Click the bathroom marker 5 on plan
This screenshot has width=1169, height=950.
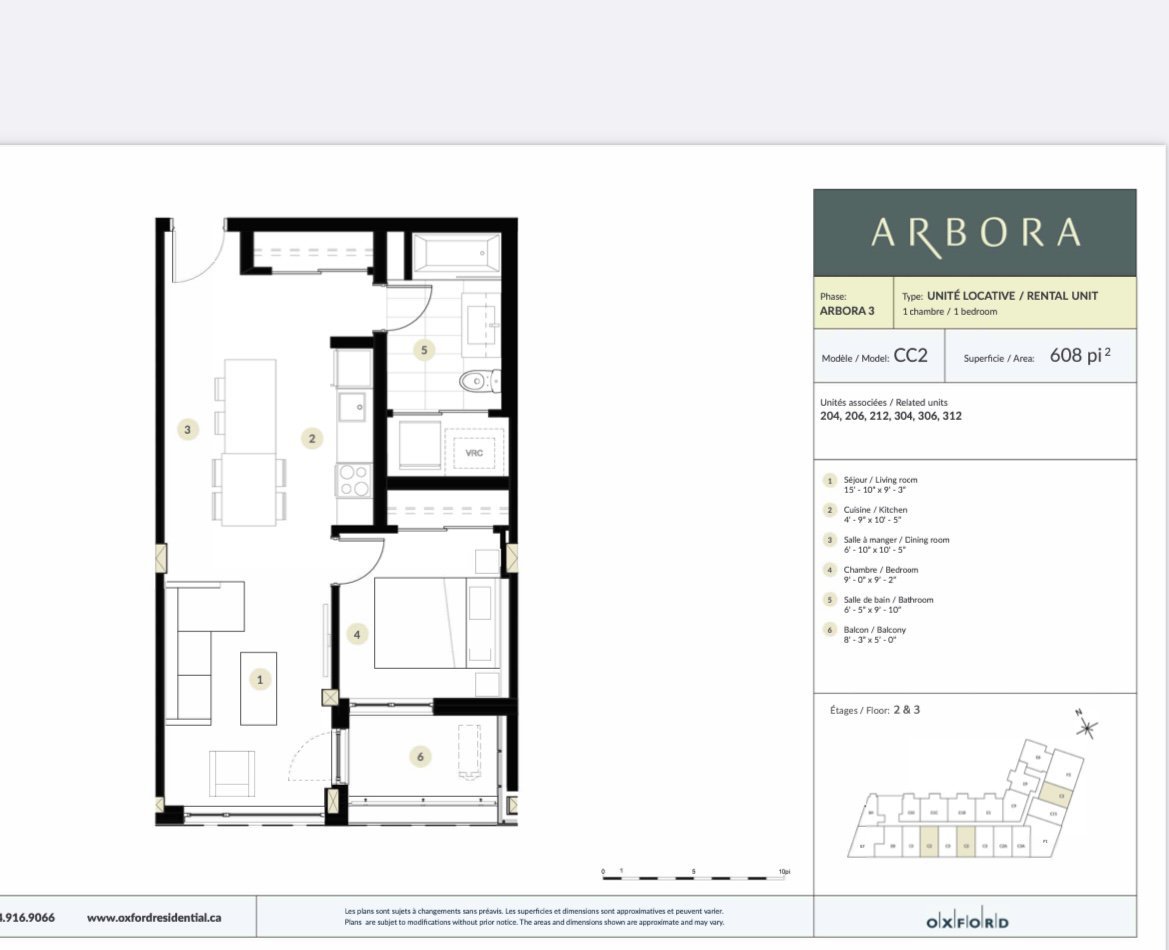[x=425, y=350]
